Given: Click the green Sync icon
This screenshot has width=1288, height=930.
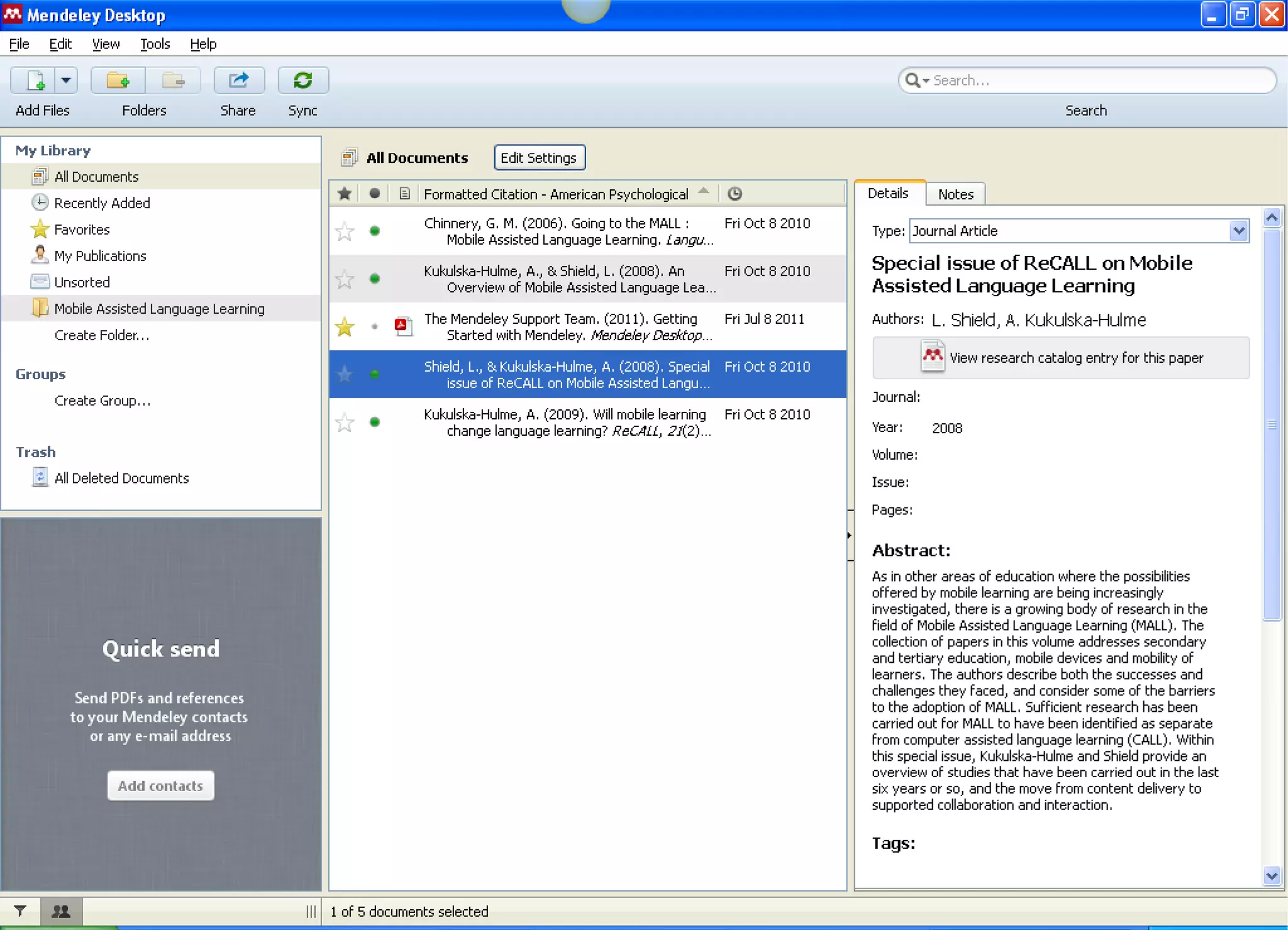Looking at the screenshot, I should tap(303, 81).
